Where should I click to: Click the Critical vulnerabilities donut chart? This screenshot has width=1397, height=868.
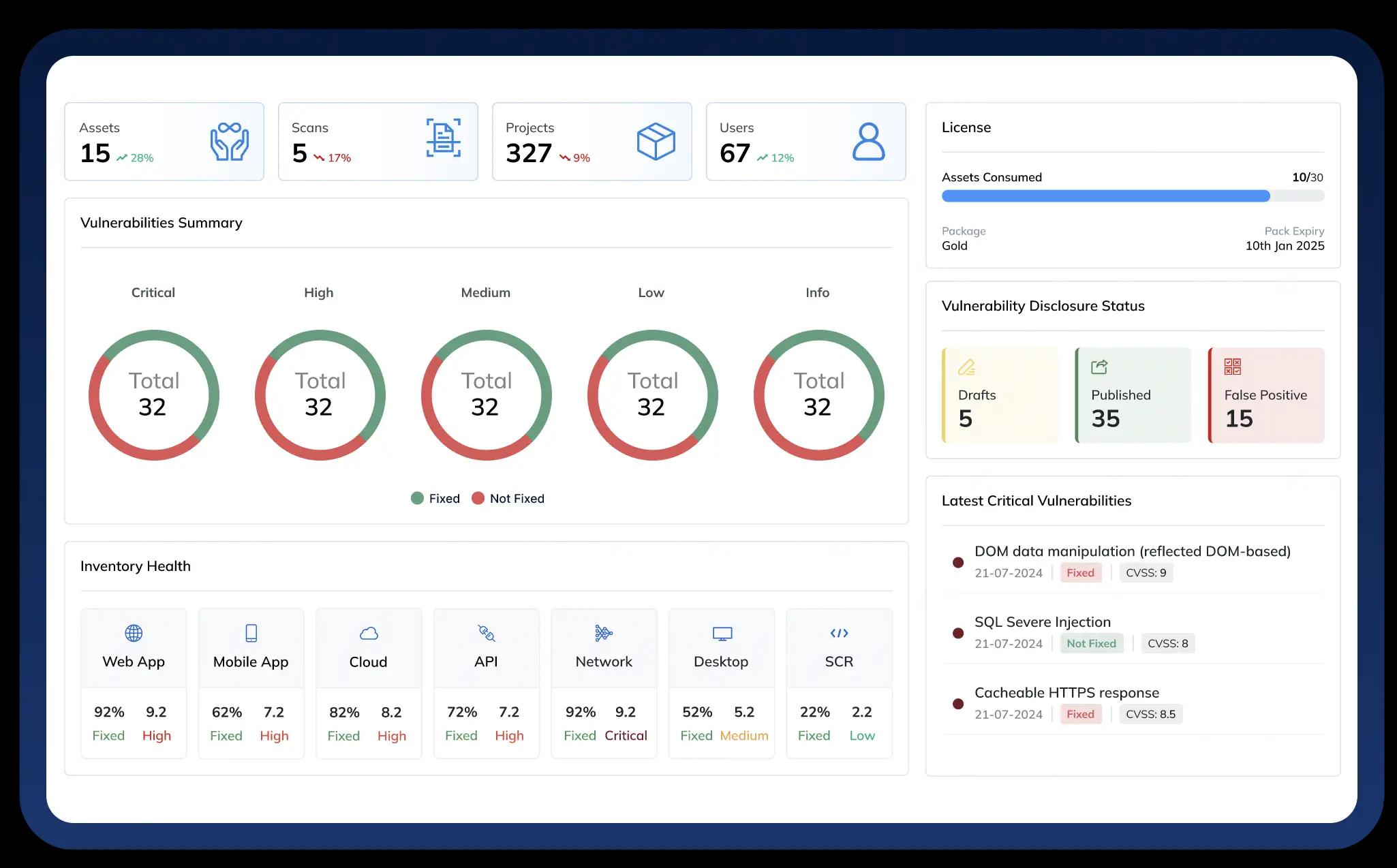click(154, 395)
